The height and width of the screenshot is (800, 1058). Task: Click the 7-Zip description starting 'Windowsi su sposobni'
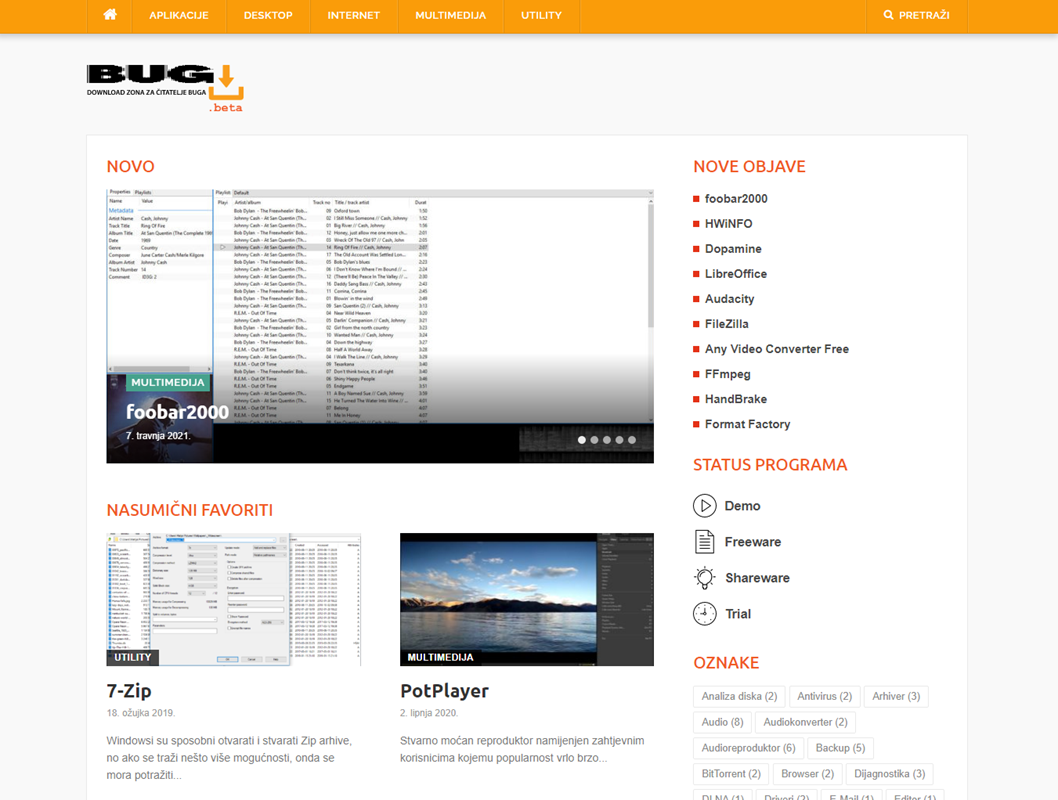tap(229, 758)
